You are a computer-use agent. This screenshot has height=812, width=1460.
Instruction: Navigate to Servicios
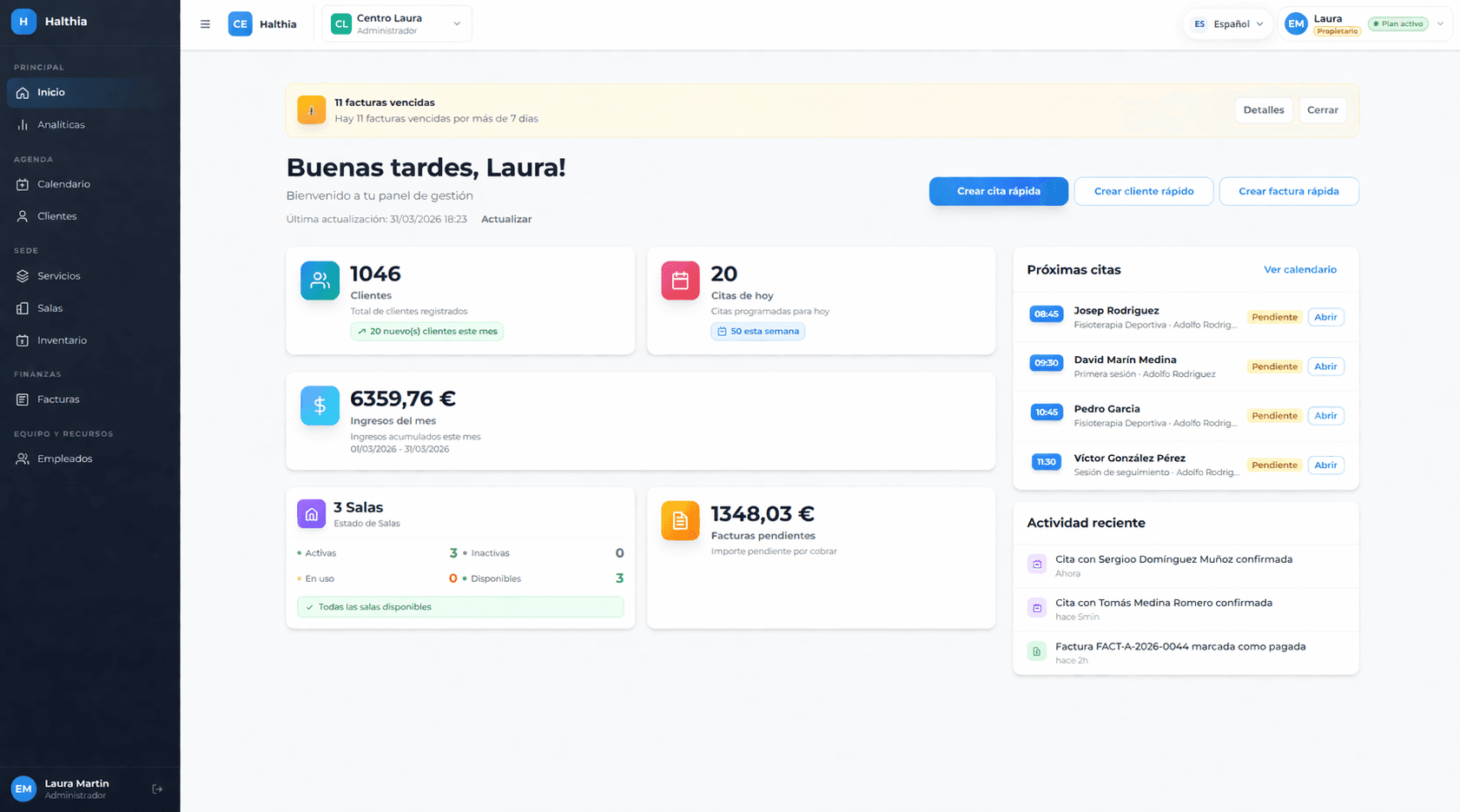(x=59, y=275)
